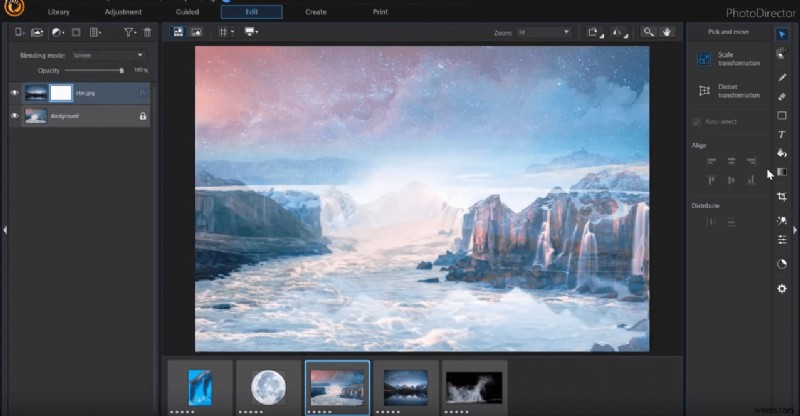Select the Text tool
This screenshot has height=416, width=800.
(782, 134)
